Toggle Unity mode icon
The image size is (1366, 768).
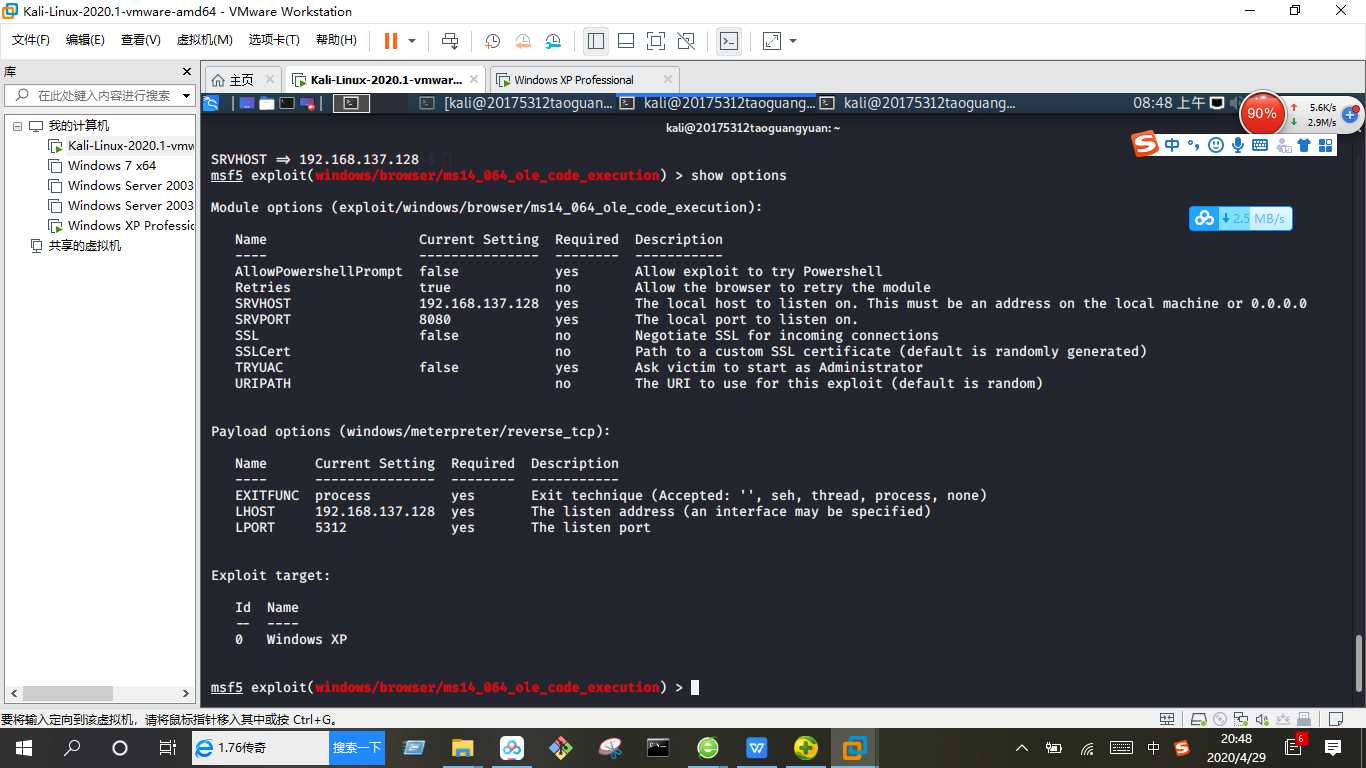coord(686,41)
